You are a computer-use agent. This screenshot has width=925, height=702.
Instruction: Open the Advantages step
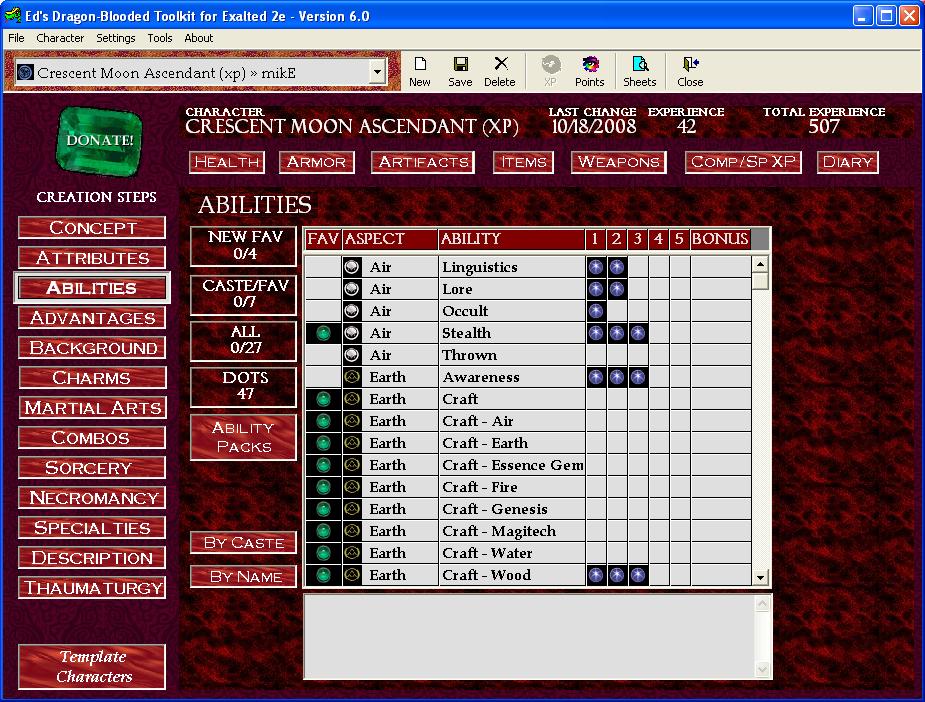92,318
